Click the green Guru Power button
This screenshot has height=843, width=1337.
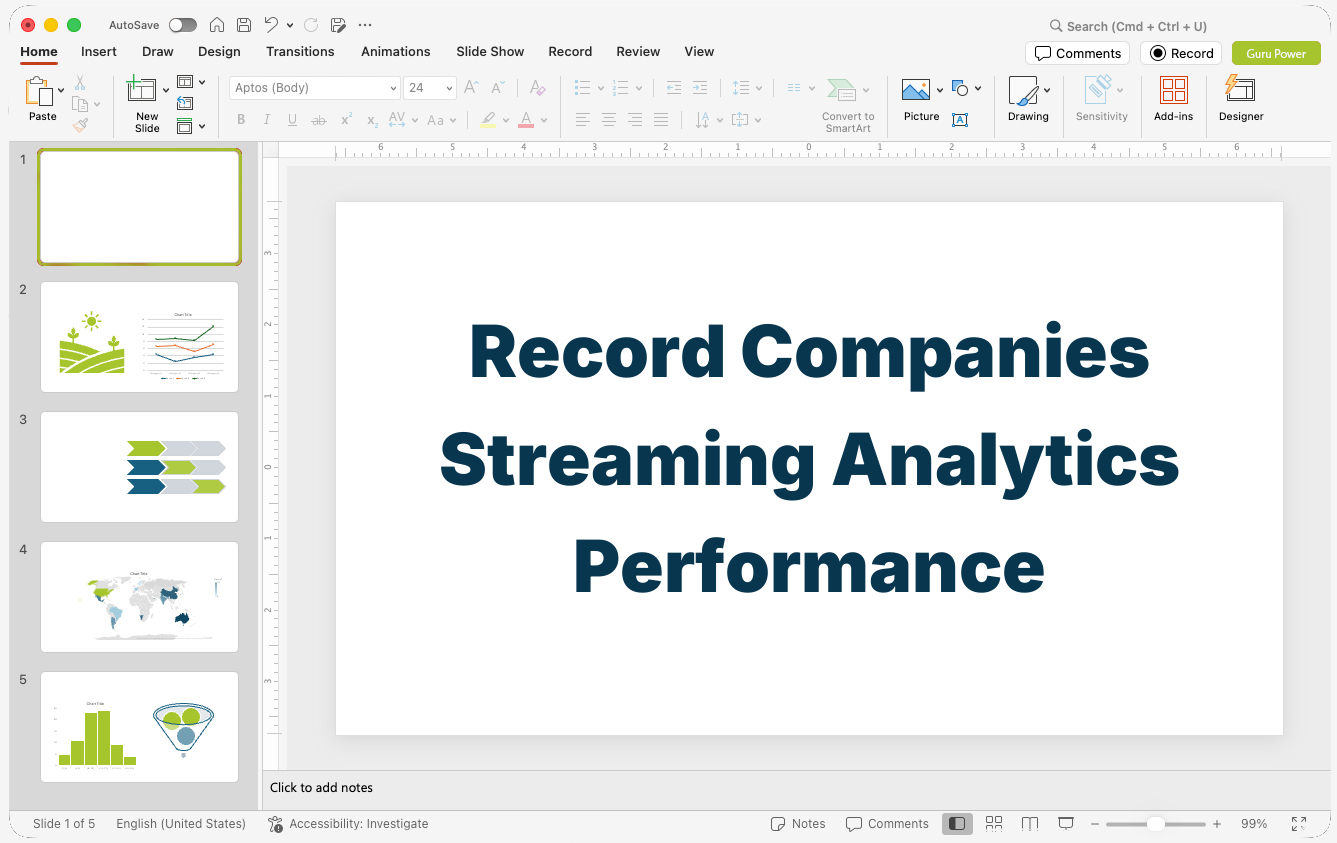[x=1276, y=53]
